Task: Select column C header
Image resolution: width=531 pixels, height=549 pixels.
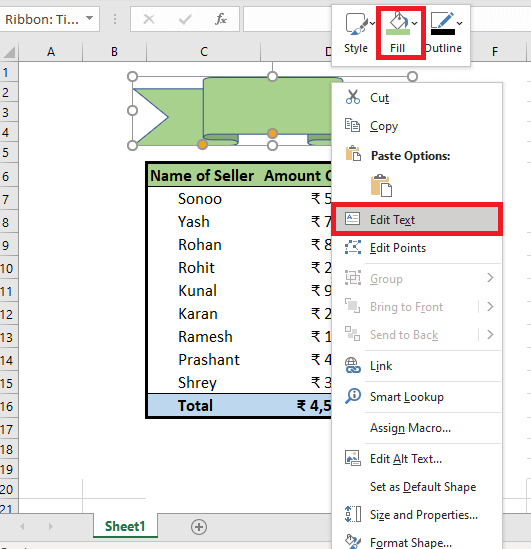Action: [204, 52]
